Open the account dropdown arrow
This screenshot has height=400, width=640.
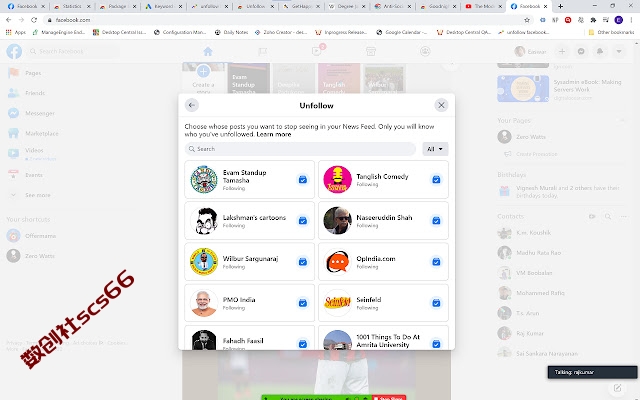(x=619, y=51)
